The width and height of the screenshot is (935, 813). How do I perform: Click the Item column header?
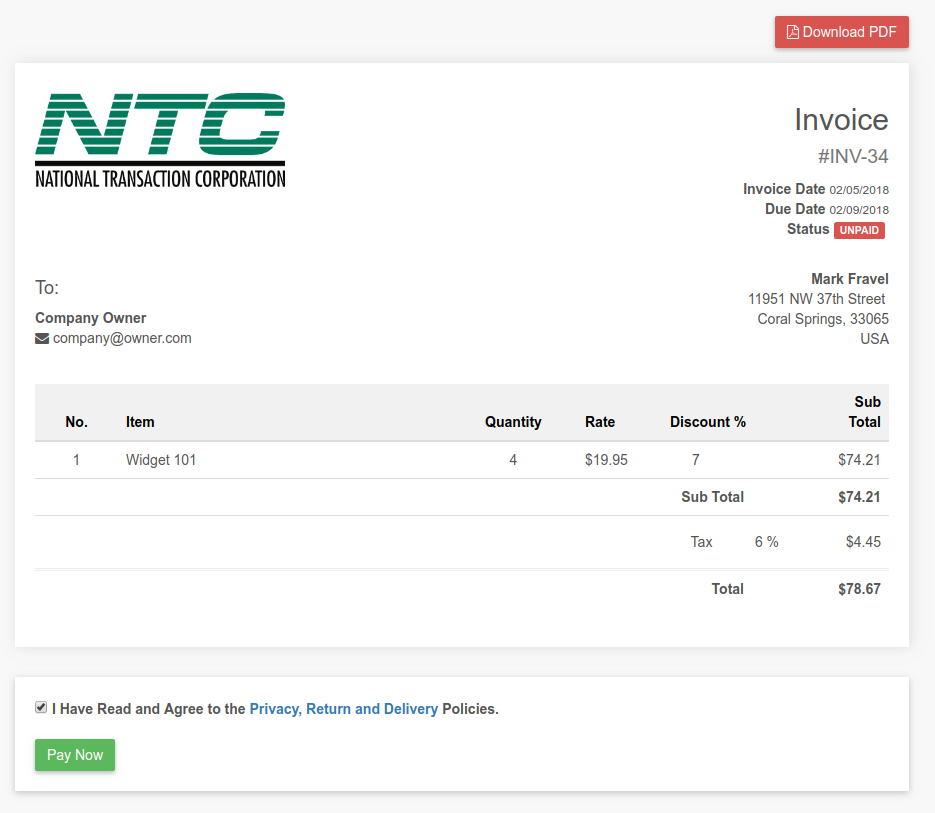tap(140, 422)
